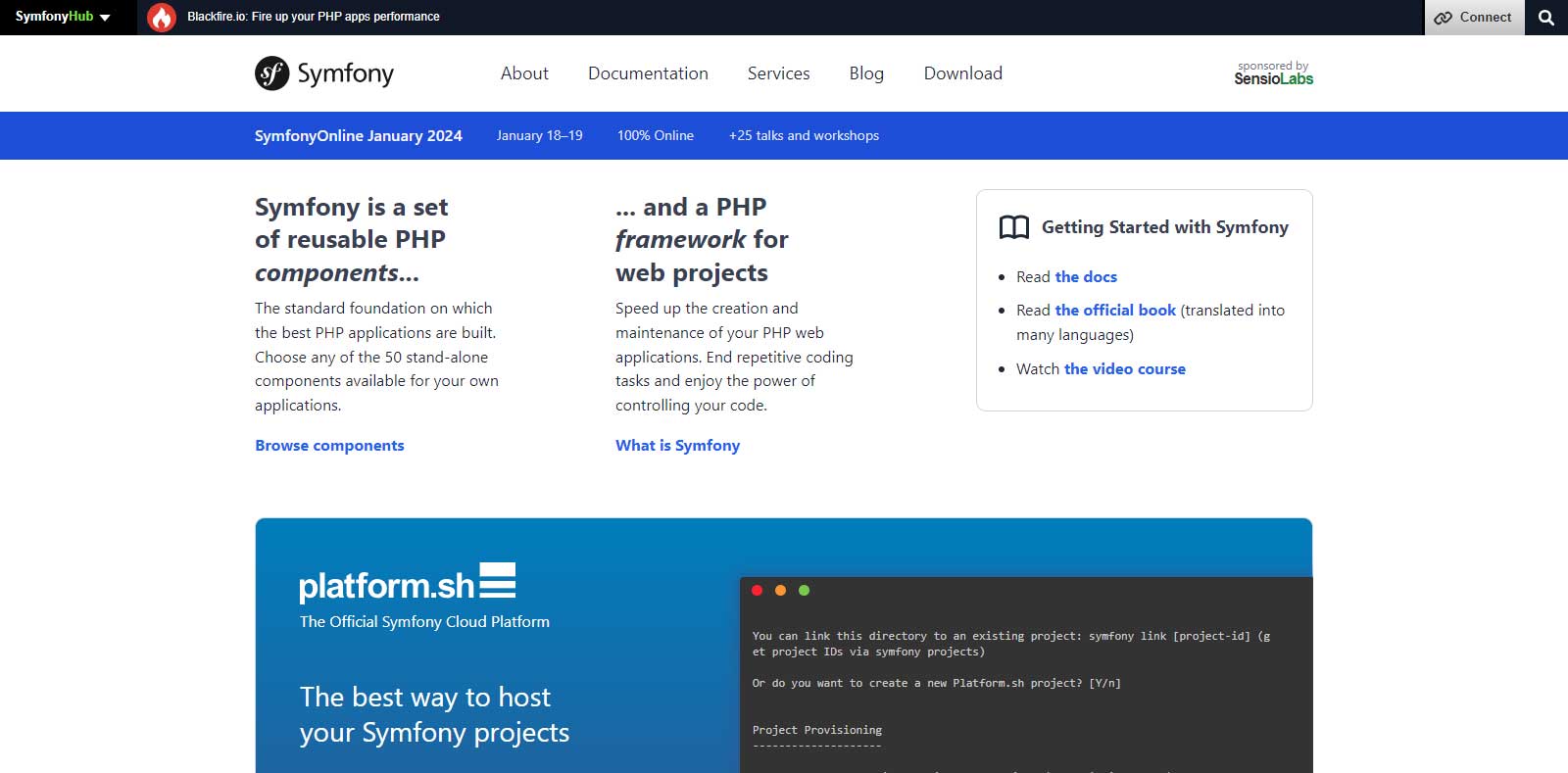Viewport: 1568px width, 773px height.
Task: Click The Official Symfony Cloud Platform tagline
Action: click(x=424, y=622)
